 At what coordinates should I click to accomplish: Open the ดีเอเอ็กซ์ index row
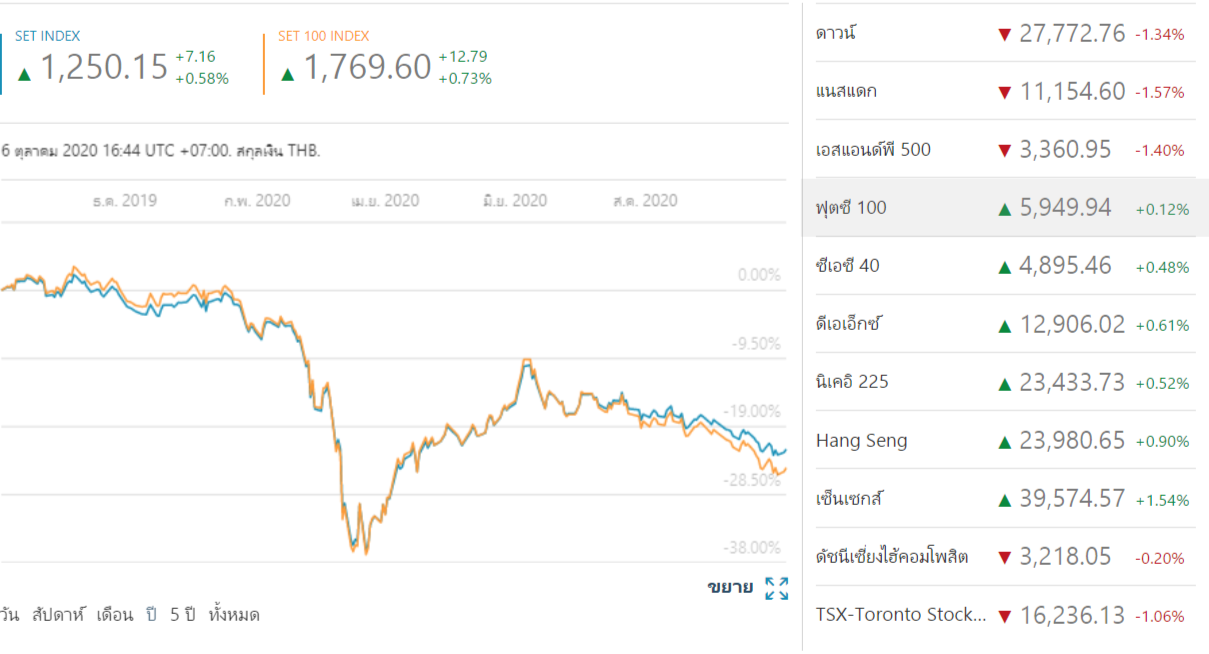(848, 324)
